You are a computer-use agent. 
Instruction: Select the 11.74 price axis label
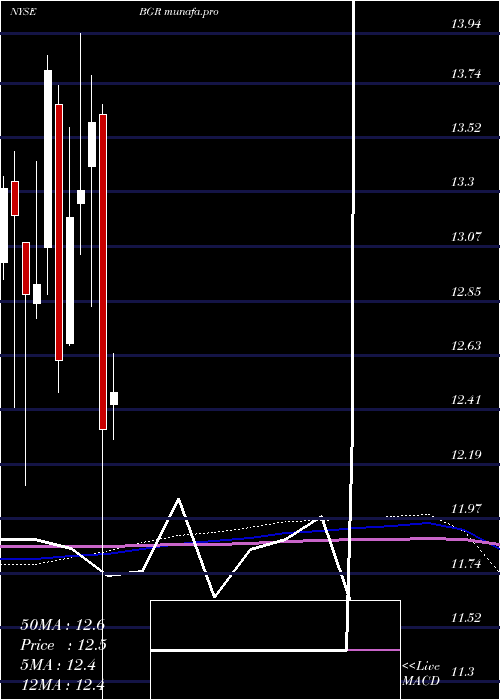pyautogui.click(x=466, y=564)
